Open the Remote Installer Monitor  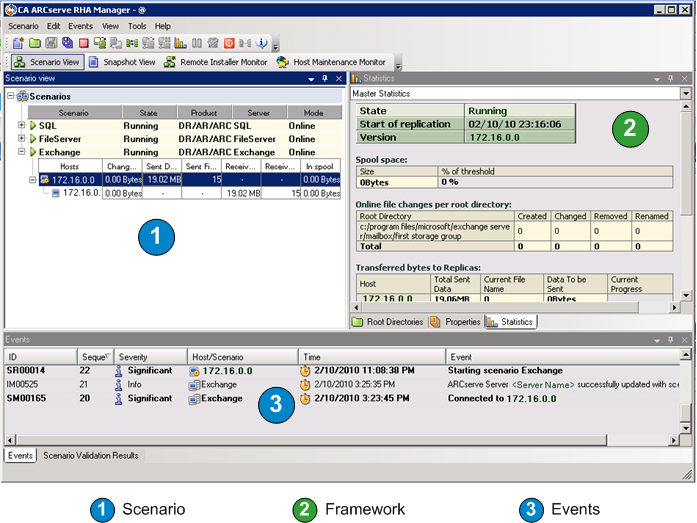point(216,62)
